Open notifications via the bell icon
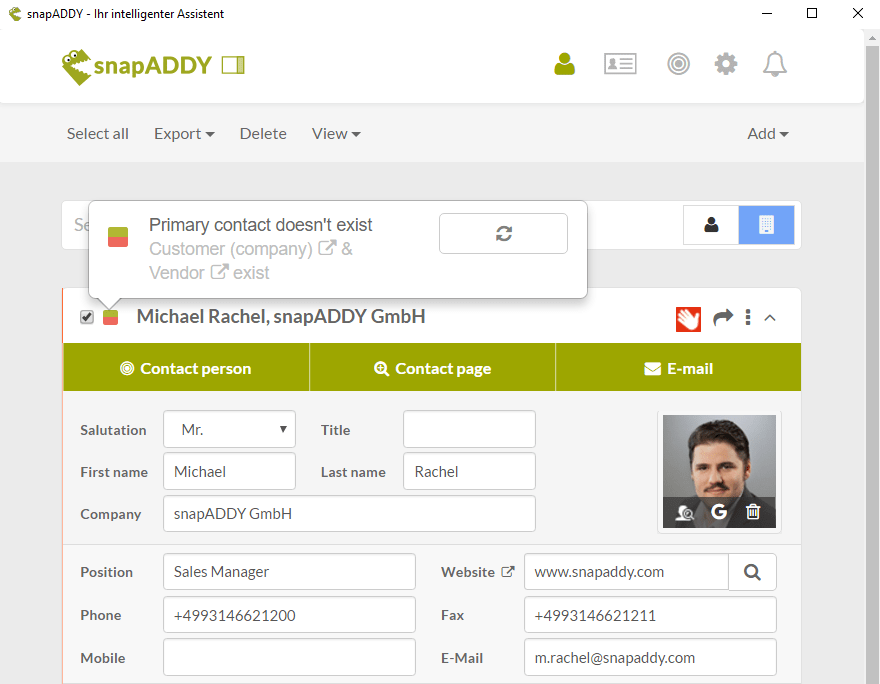The image size is (880, 684). point(775,63)
